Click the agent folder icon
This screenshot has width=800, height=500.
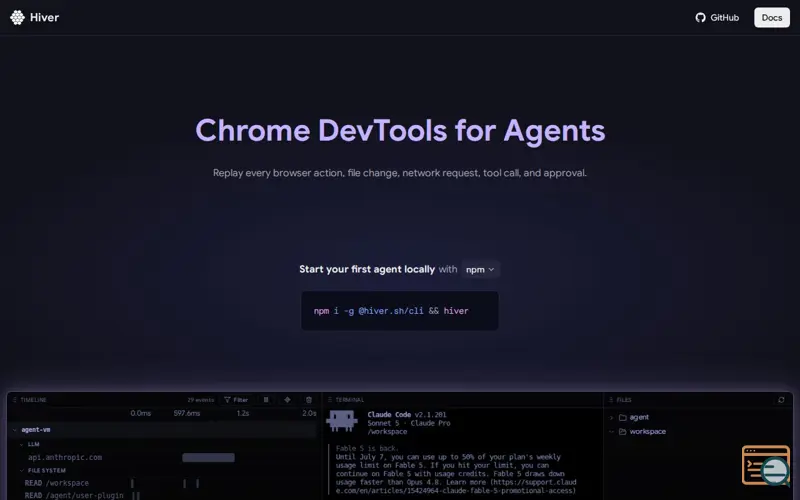pyautogui.click(x=622, y=417)
